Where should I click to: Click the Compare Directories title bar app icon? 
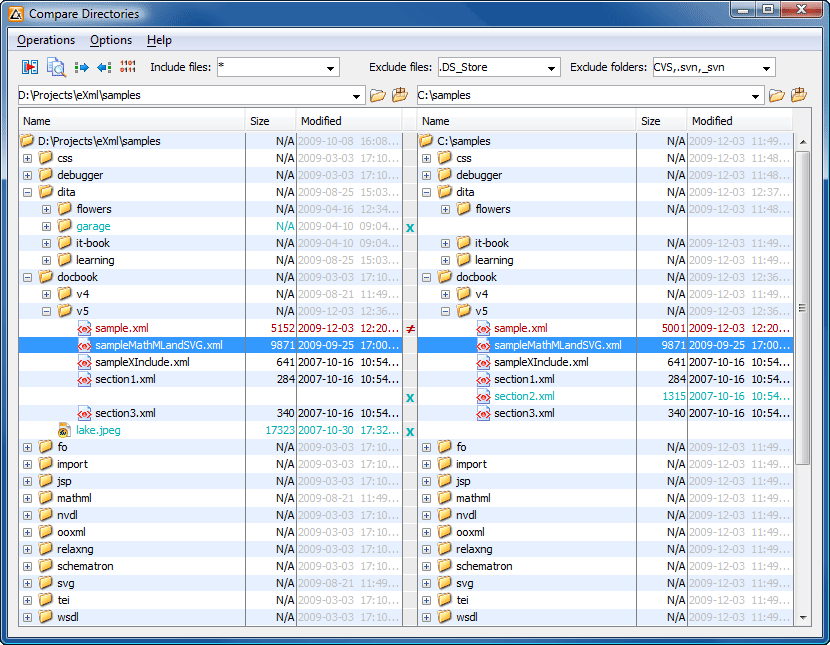coord(16,14)
